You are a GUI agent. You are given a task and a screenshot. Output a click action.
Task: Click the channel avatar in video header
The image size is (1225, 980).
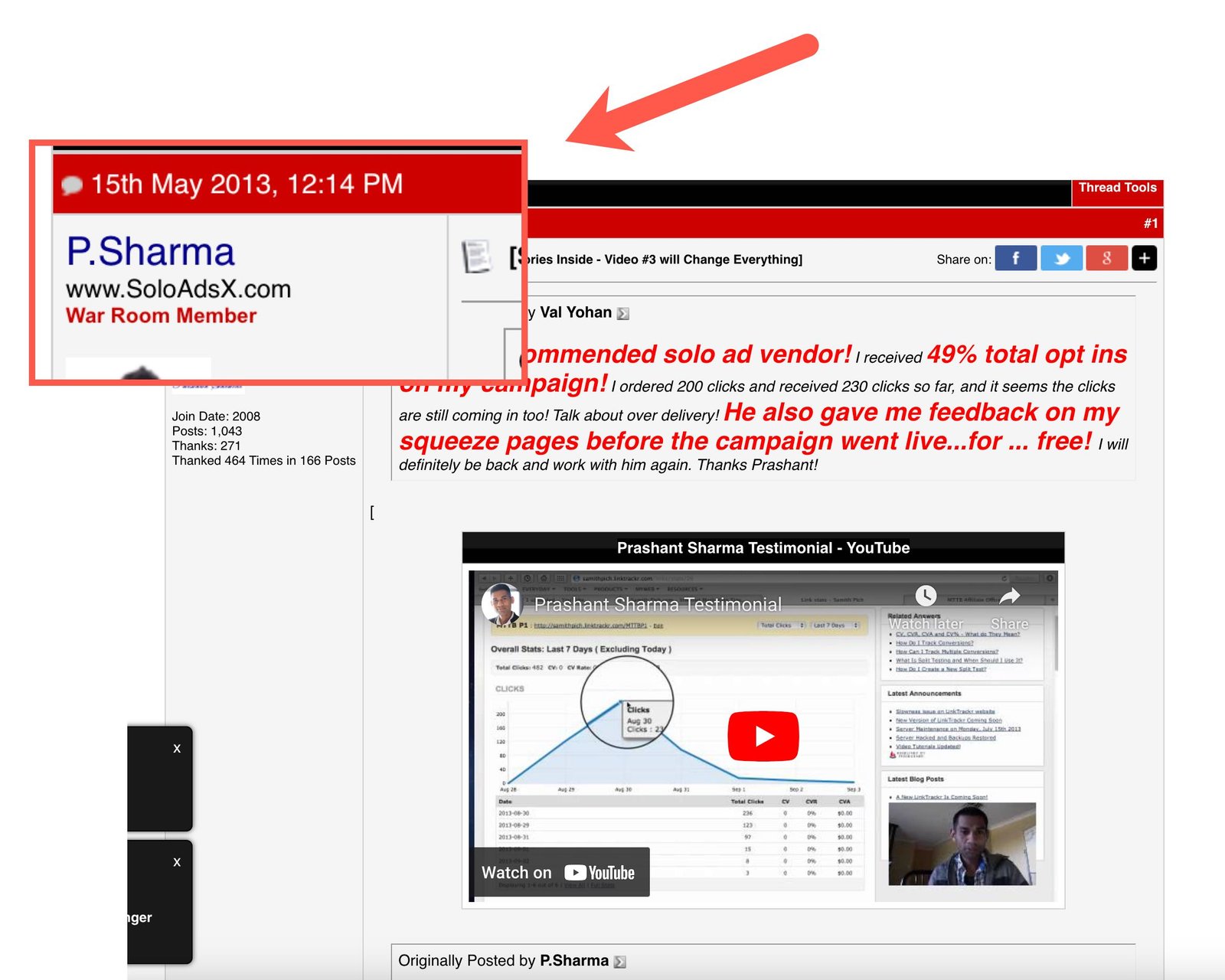tap(501, 603)
